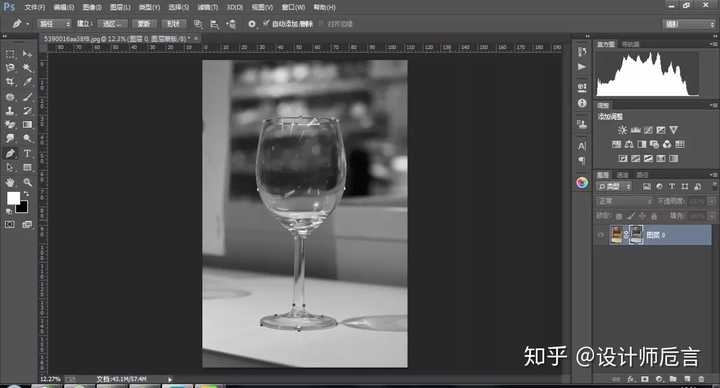Open the Edit menu

click(63, 7)
